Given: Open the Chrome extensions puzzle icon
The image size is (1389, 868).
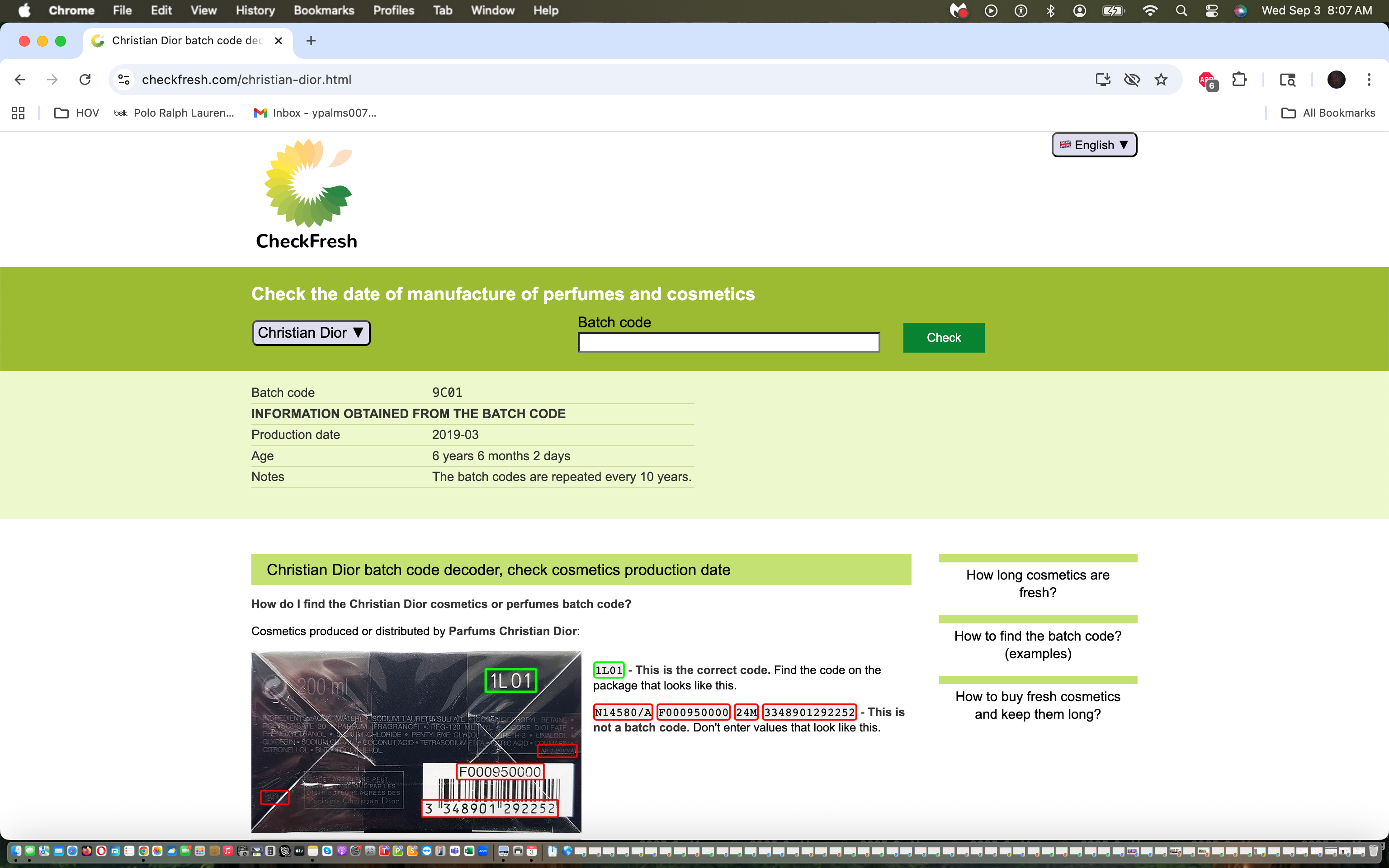Looking at the screenshot, I should [1239, 80].
